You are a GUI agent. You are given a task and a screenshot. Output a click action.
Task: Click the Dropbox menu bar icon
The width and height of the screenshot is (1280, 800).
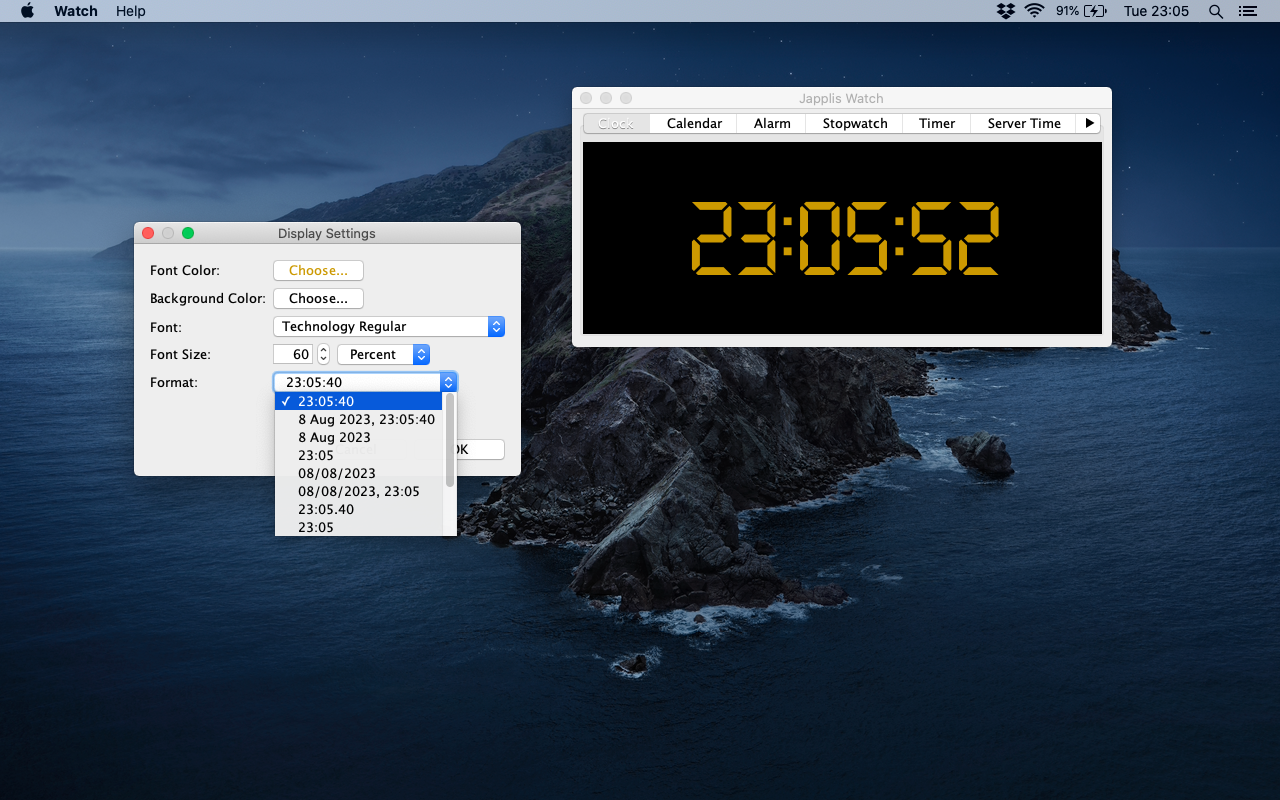pos(1005,11)
